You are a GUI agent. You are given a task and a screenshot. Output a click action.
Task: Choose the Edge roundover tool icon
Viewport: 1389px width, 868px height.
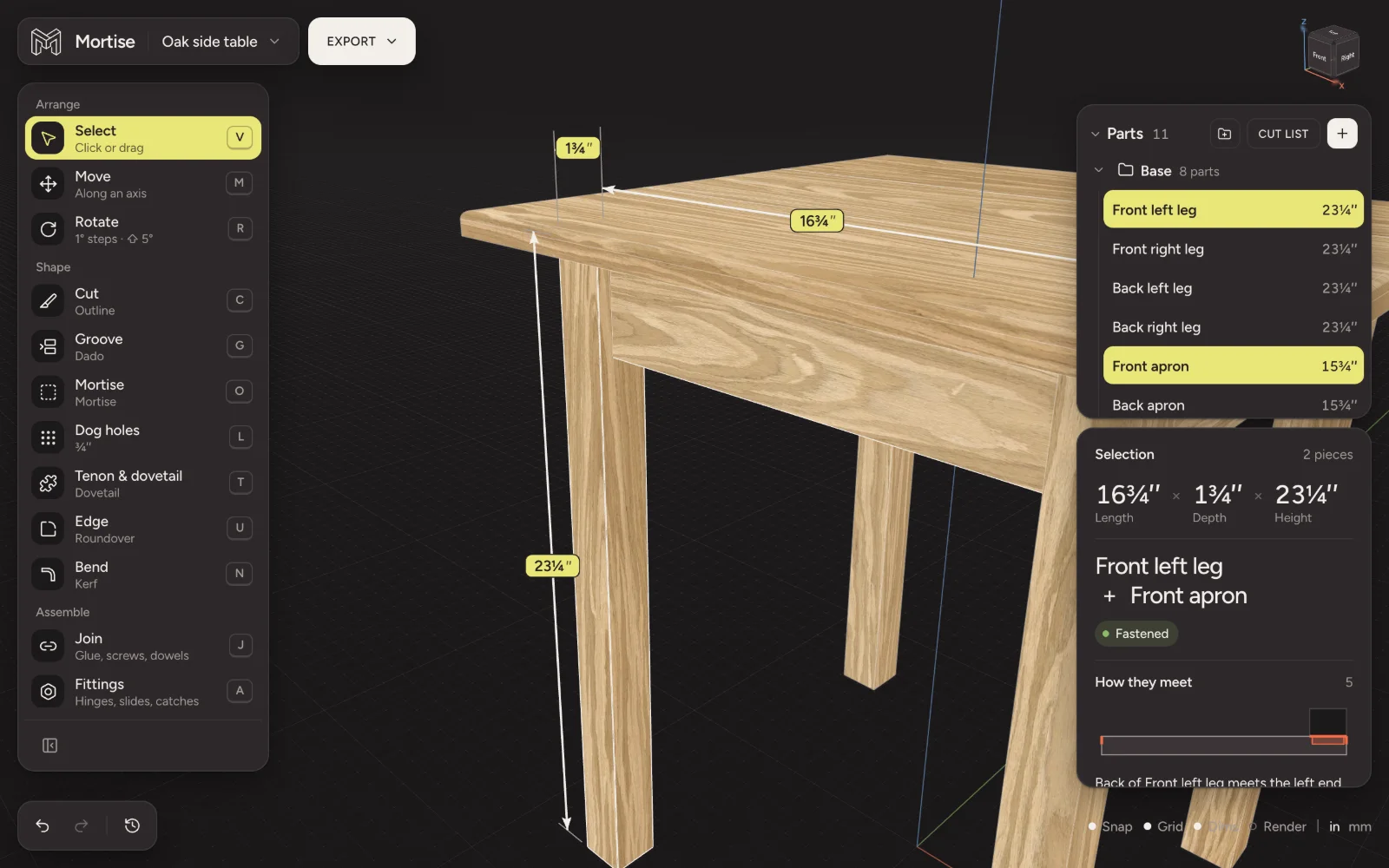tap(49, 529)
